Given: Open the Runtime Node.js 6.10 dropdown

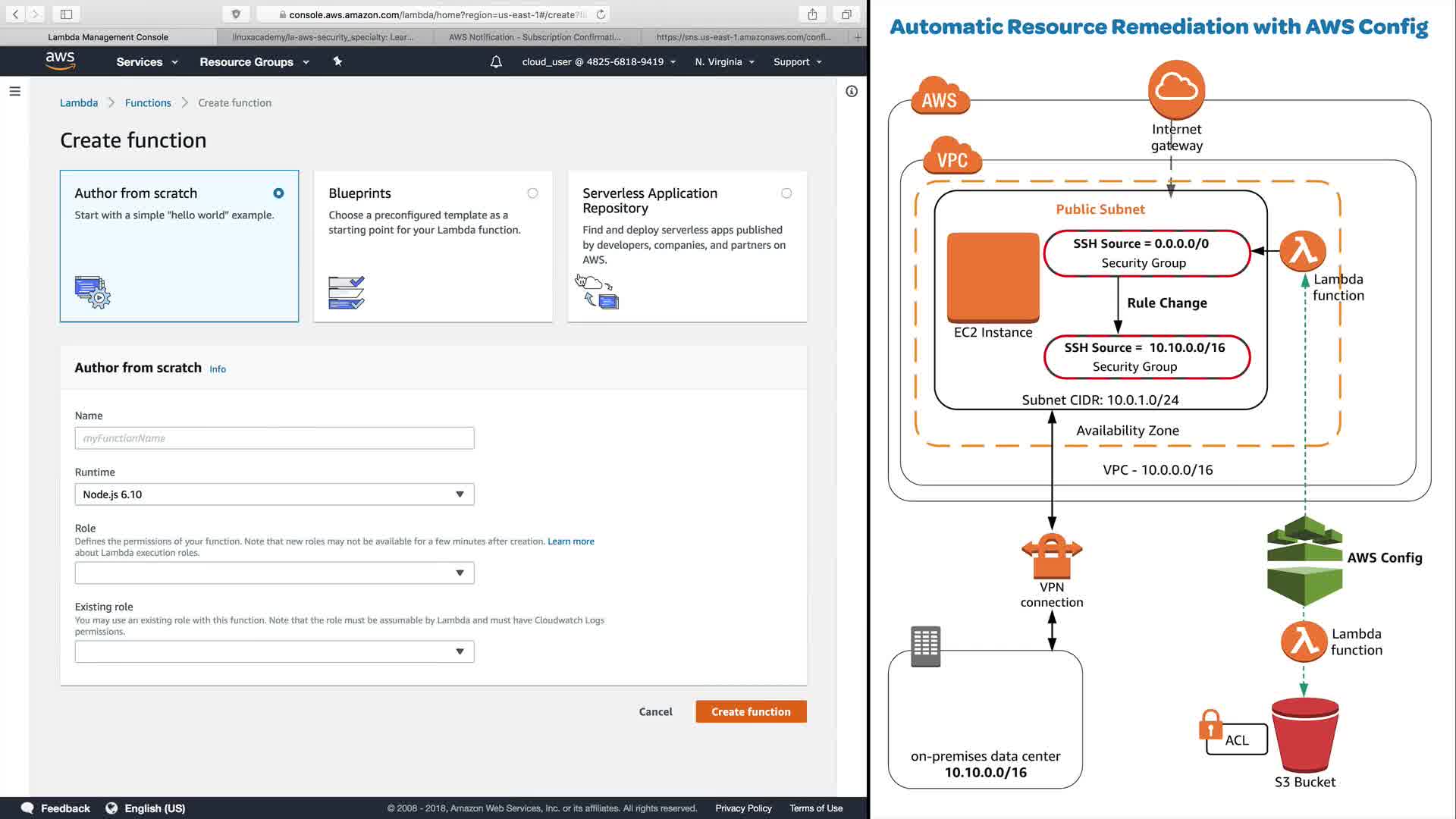Looking at the screenshot, I should click(x=274, y=494).
